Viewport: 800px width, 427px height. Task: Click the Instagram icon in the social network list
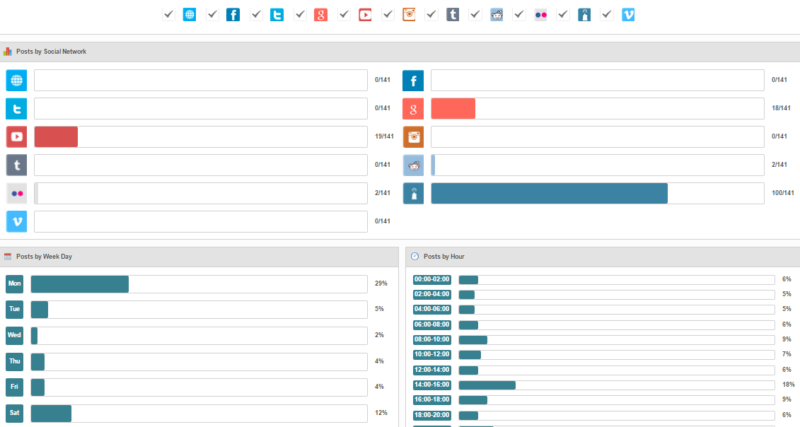(414, 137)
